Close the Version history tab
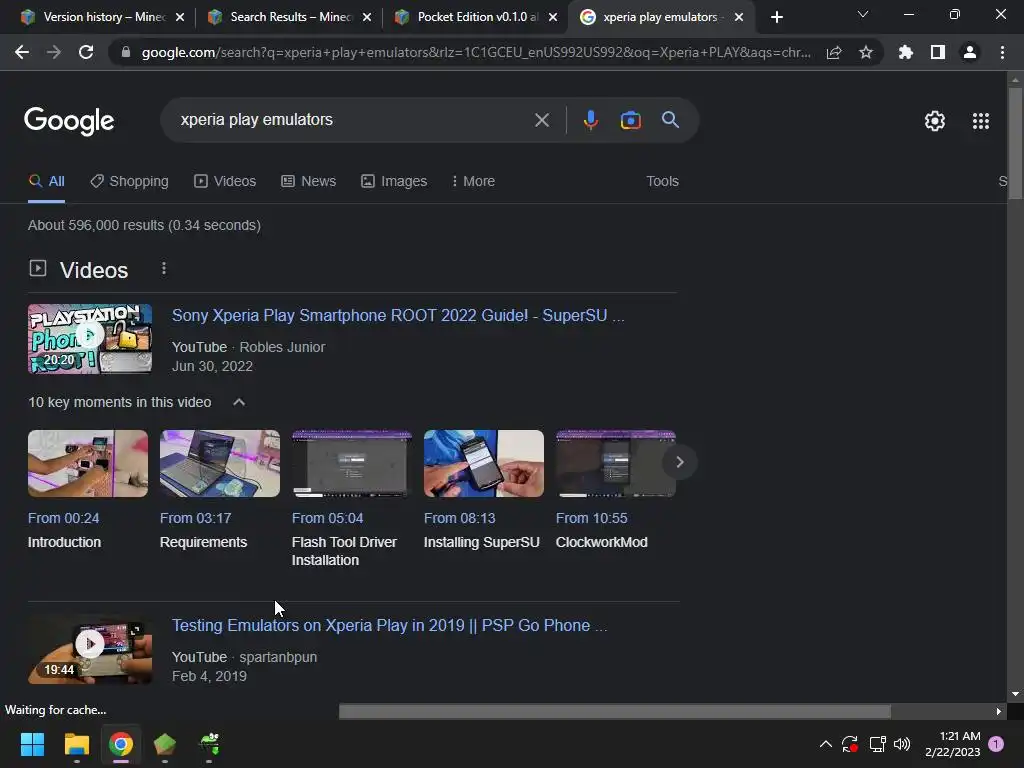This screenshot has width=1024, height=768. tap(180, 17)
